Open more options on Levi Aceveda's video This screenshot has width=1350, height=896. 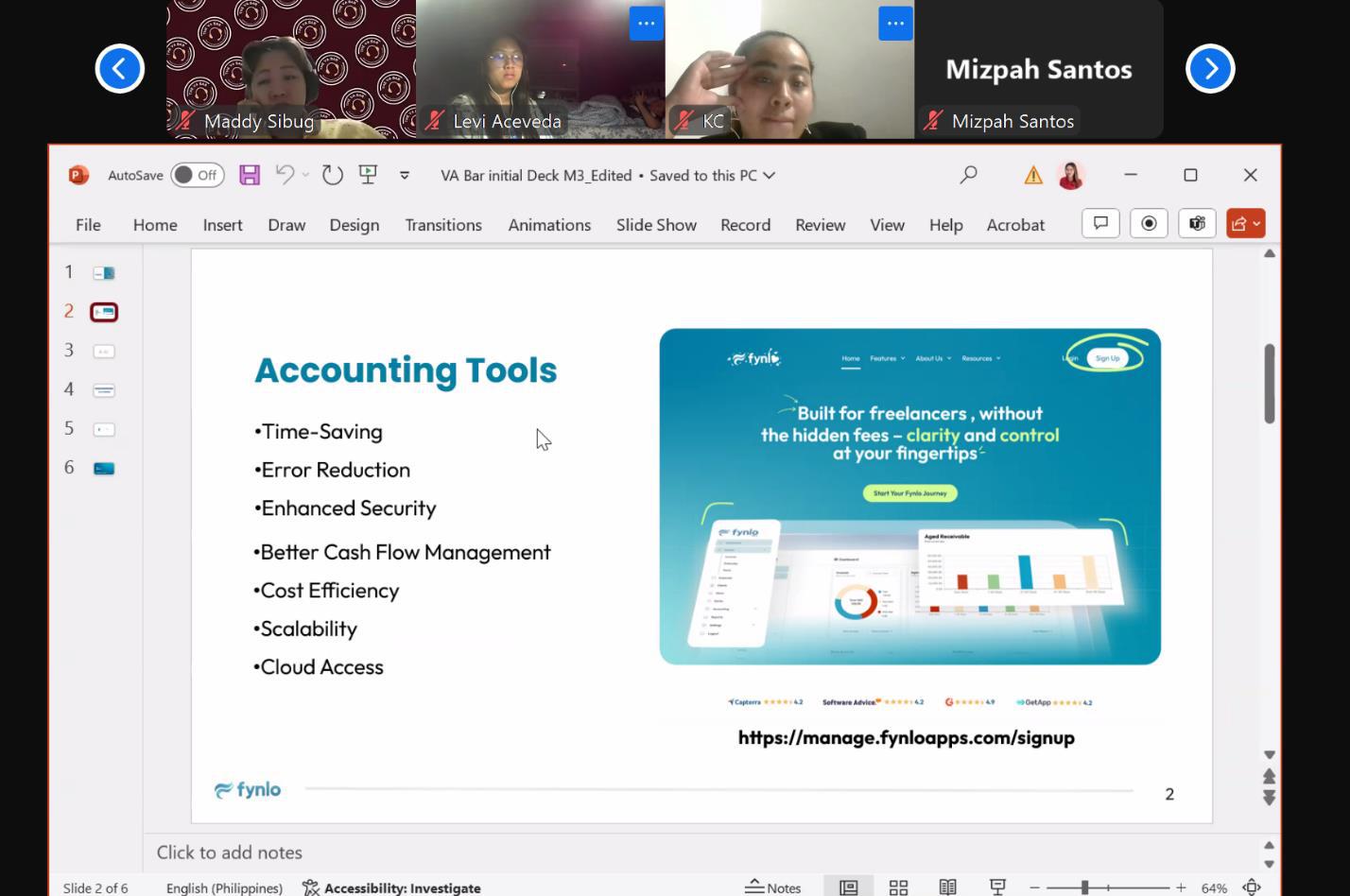pyautogui.click(x=647, y=24)
